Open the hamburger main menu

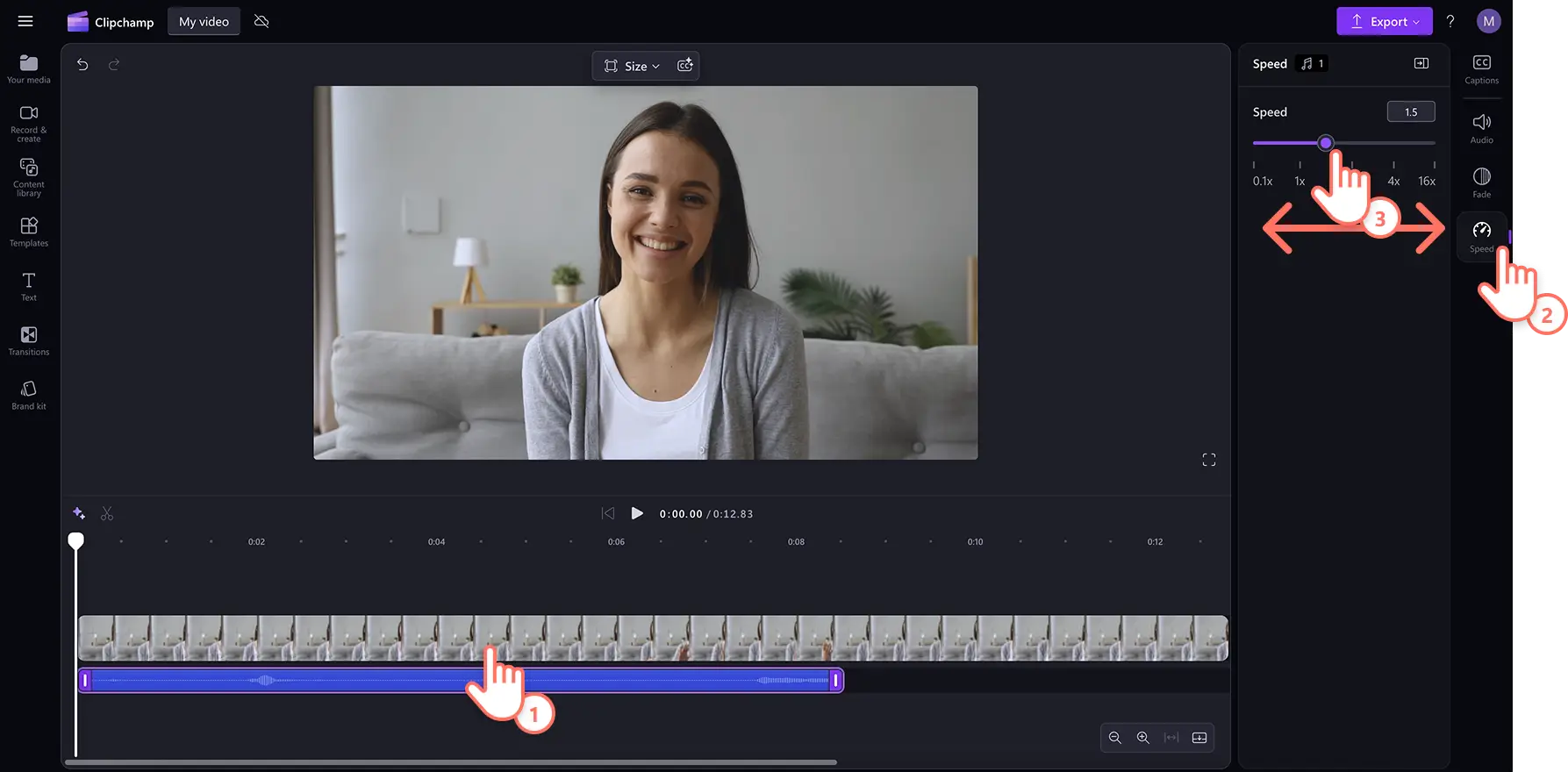pos(25,21)
